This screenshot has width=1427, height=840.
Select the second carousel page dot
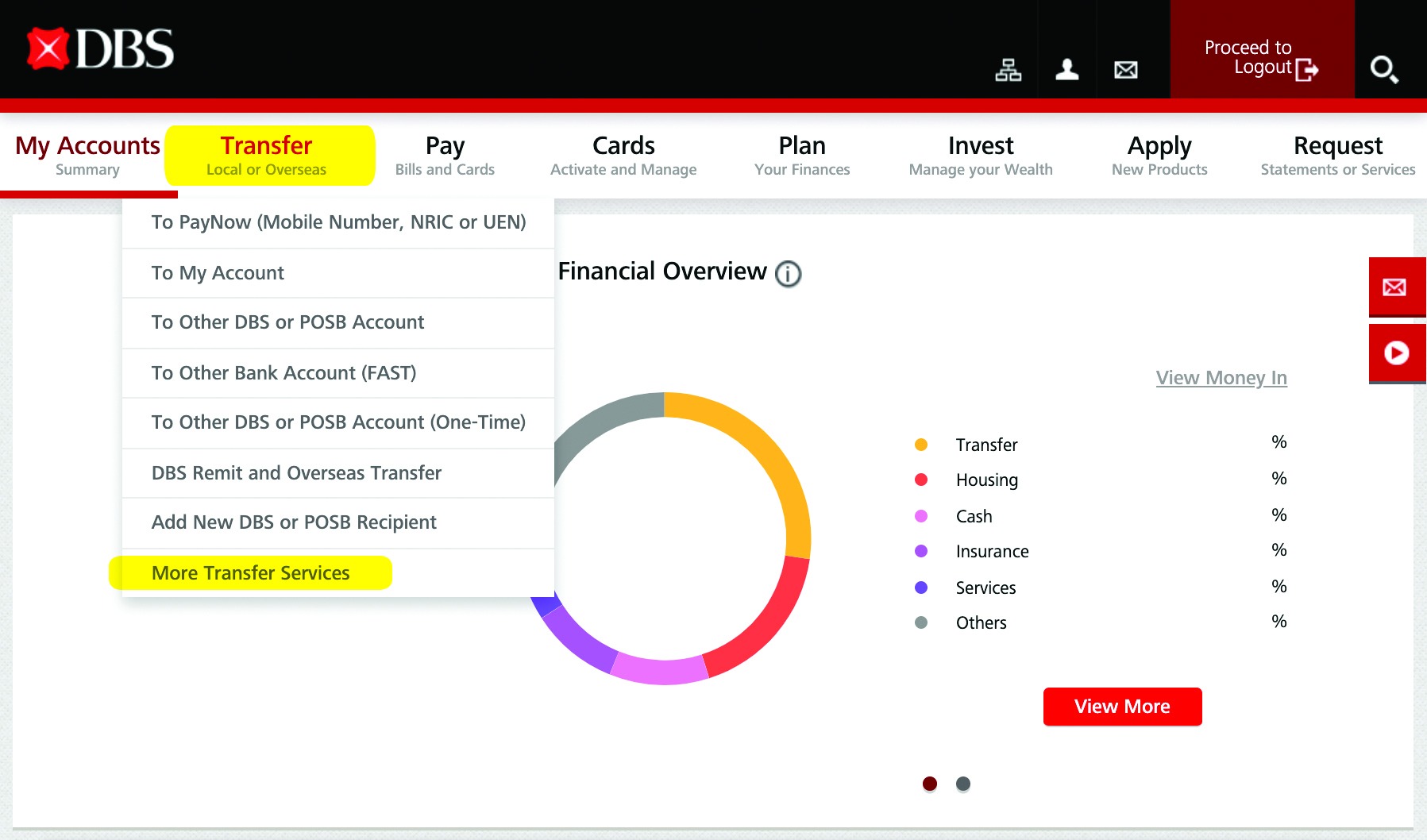963,784
